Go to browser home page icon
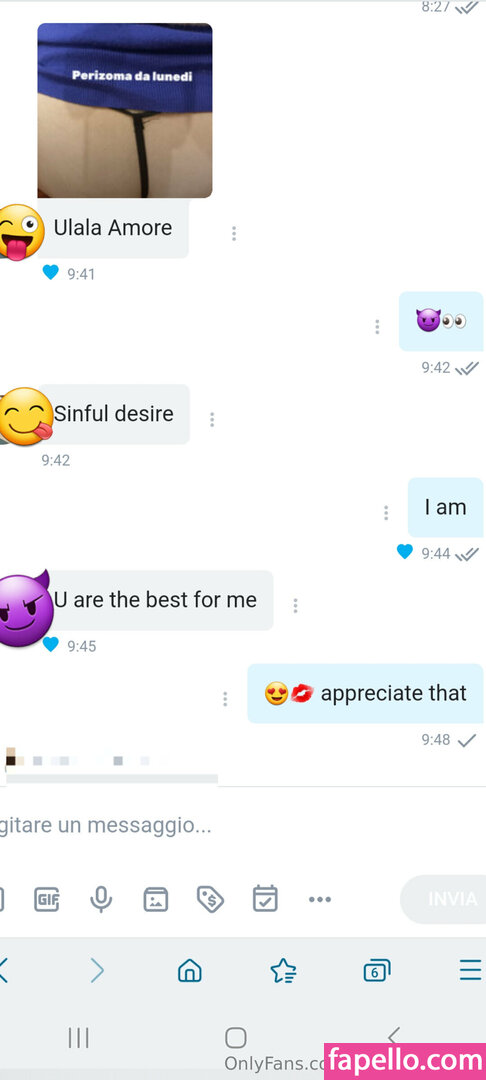Viewport: 486px width, 1080px height. pyautogui.click(x=190, y=970)
